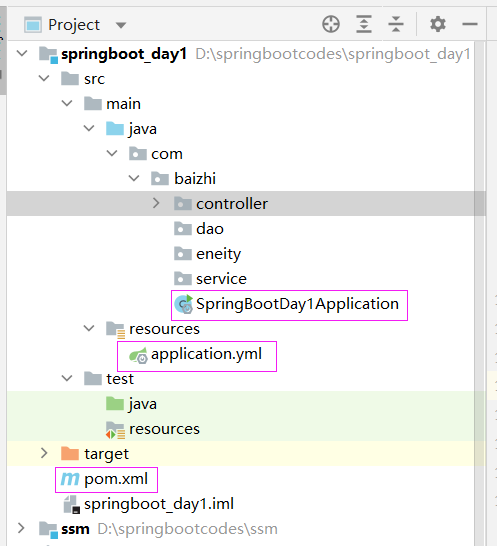Select the com package label

pyautogui.click(x=167, y=154)
